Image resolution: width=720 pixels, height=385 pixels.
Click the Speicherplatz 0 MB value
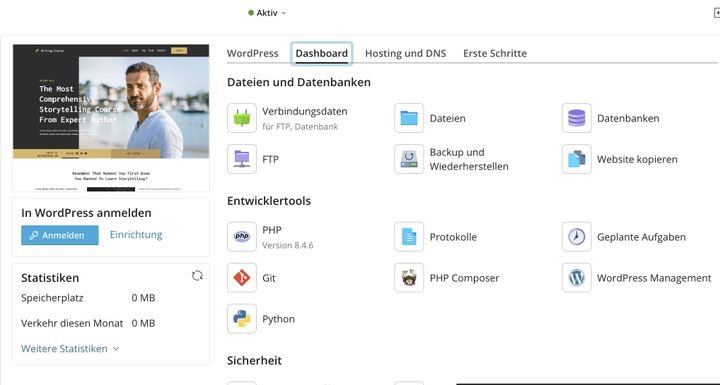click(x=143, y=298)
